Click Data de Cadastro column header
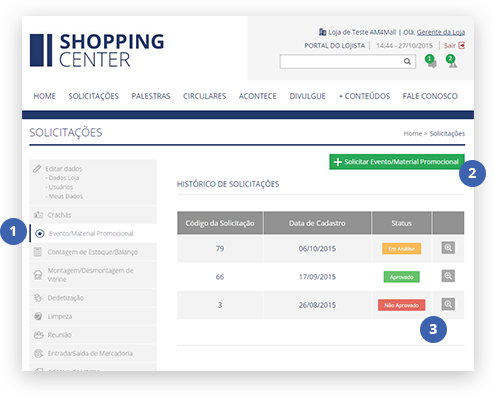The width and height of the screenshot is (495, 397). [317, 223]
